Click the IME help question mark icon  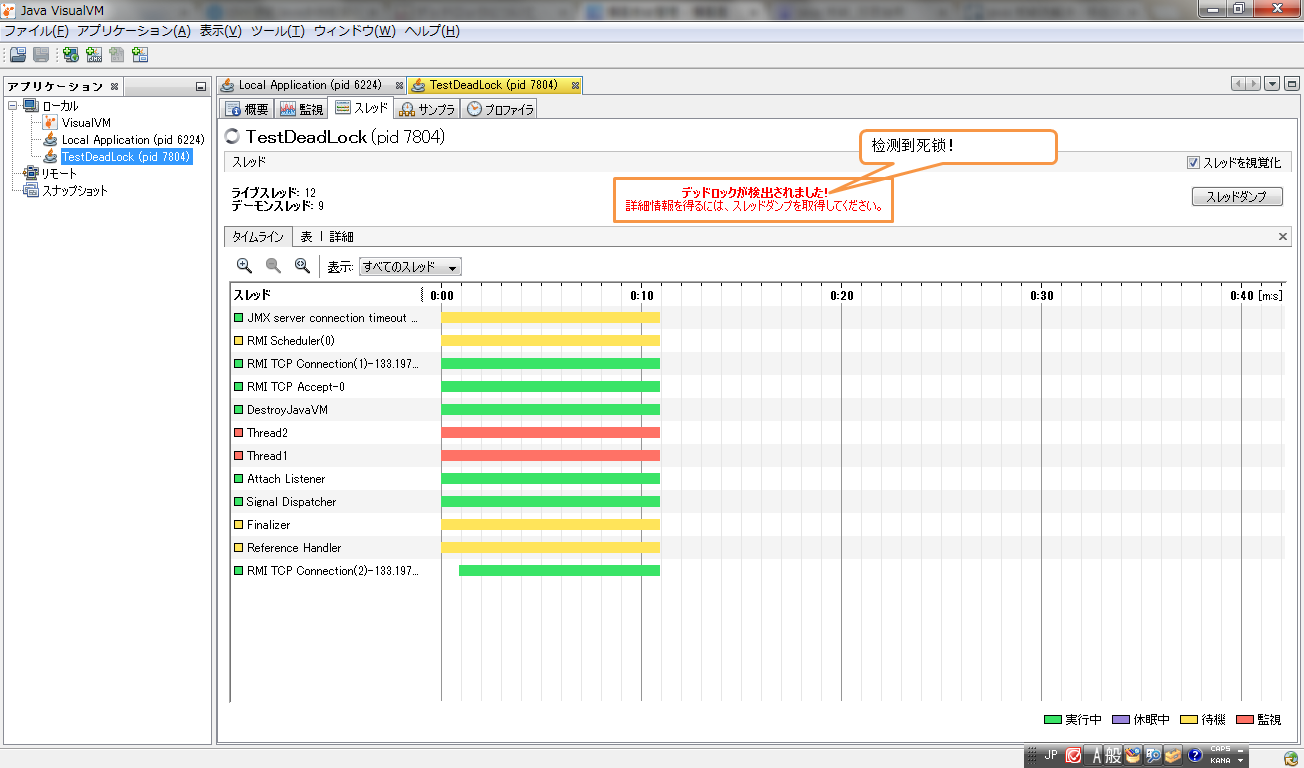(x=1194, y=755)
